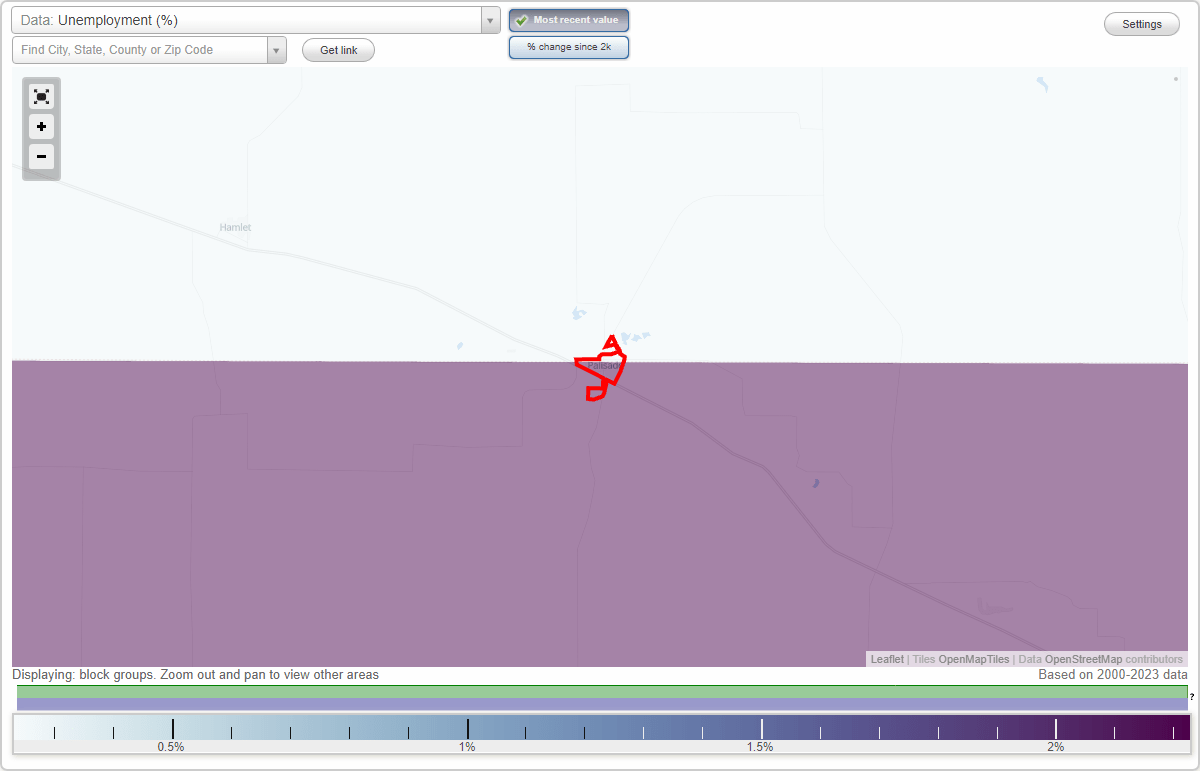Click the 1.5% mark on legend scale

[761, 747]
